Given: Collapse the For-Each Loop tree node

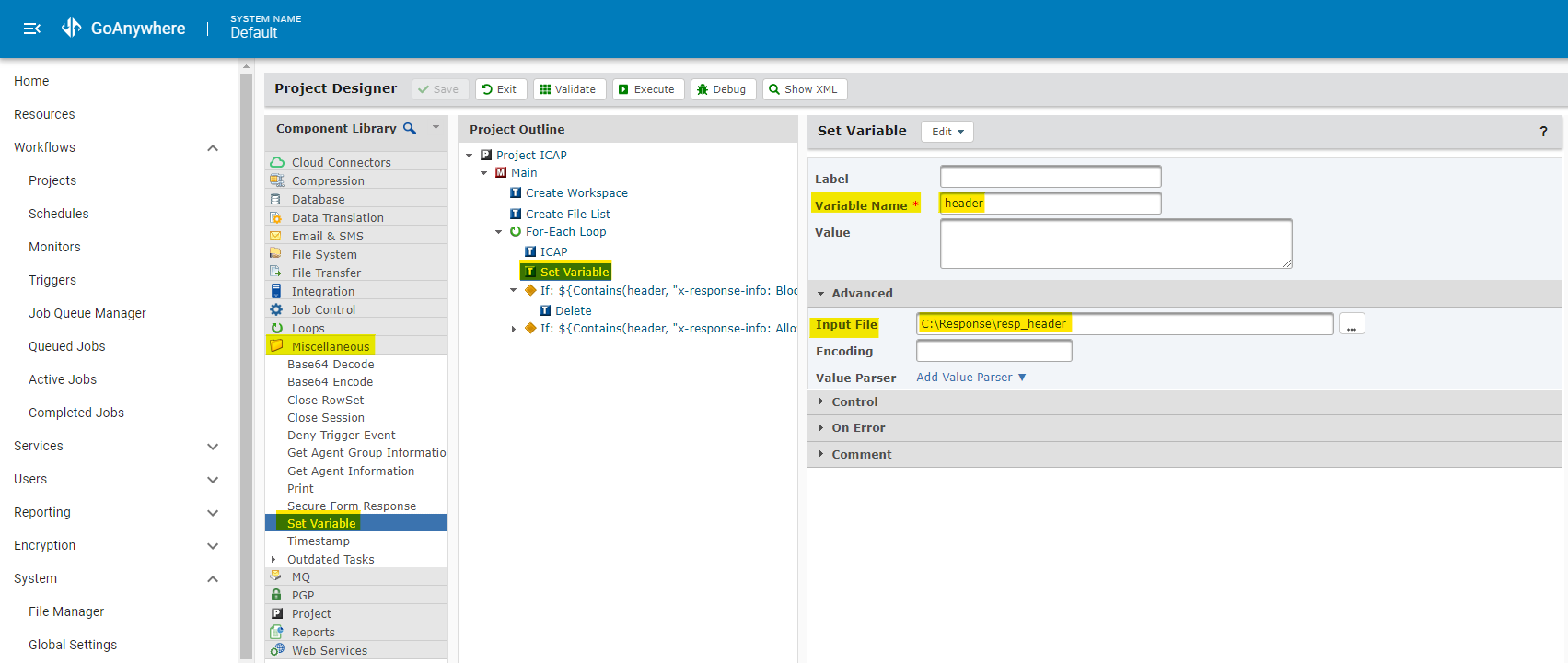Looking at the screenshot, I should tap(498, 232).
